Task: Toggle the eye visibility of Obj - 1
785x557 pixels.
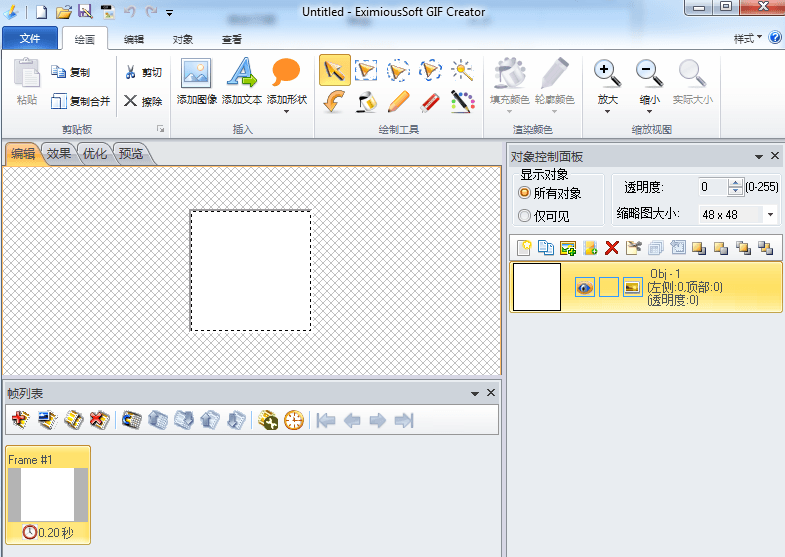Action: click(585, 288)
